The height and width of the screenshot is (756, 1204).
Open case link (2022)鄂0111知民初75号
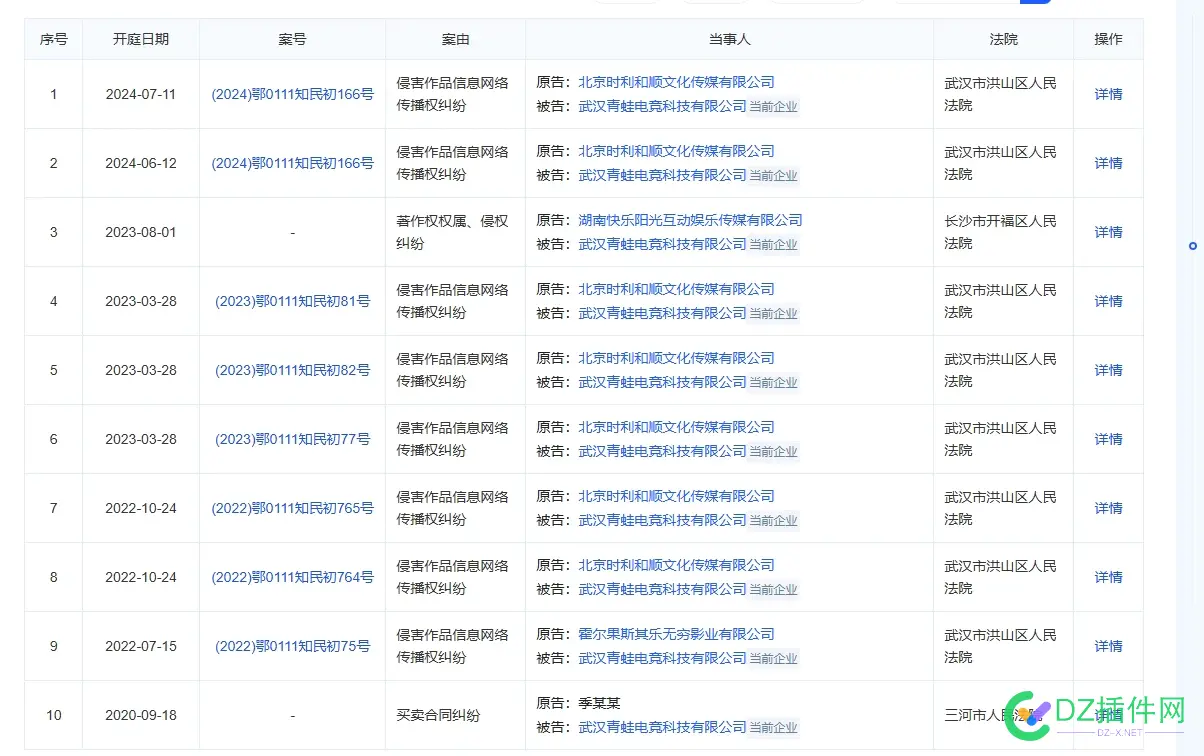[x=291, y=646]
